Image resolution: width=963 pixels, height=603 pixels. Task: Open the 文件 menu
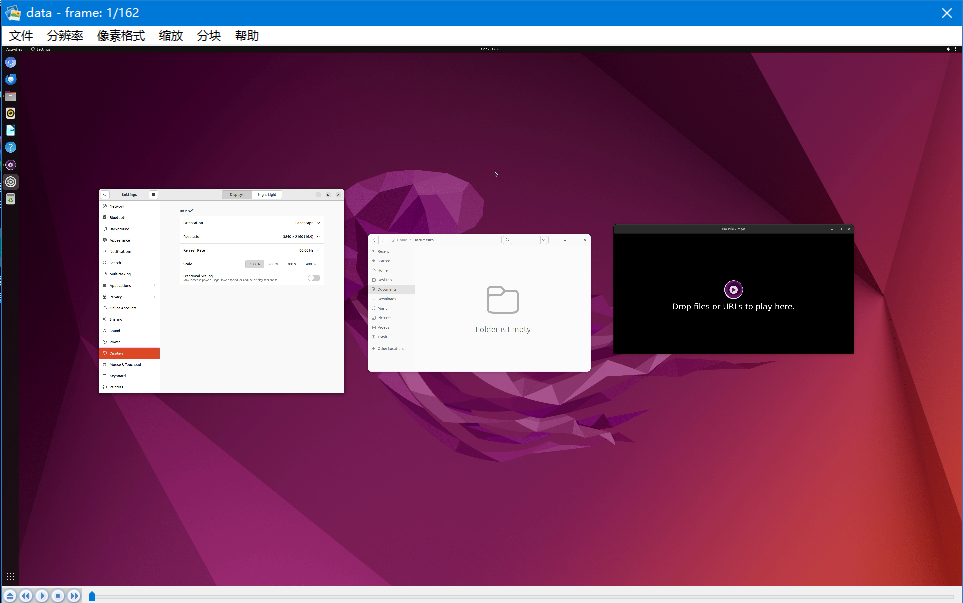(21, 36)
